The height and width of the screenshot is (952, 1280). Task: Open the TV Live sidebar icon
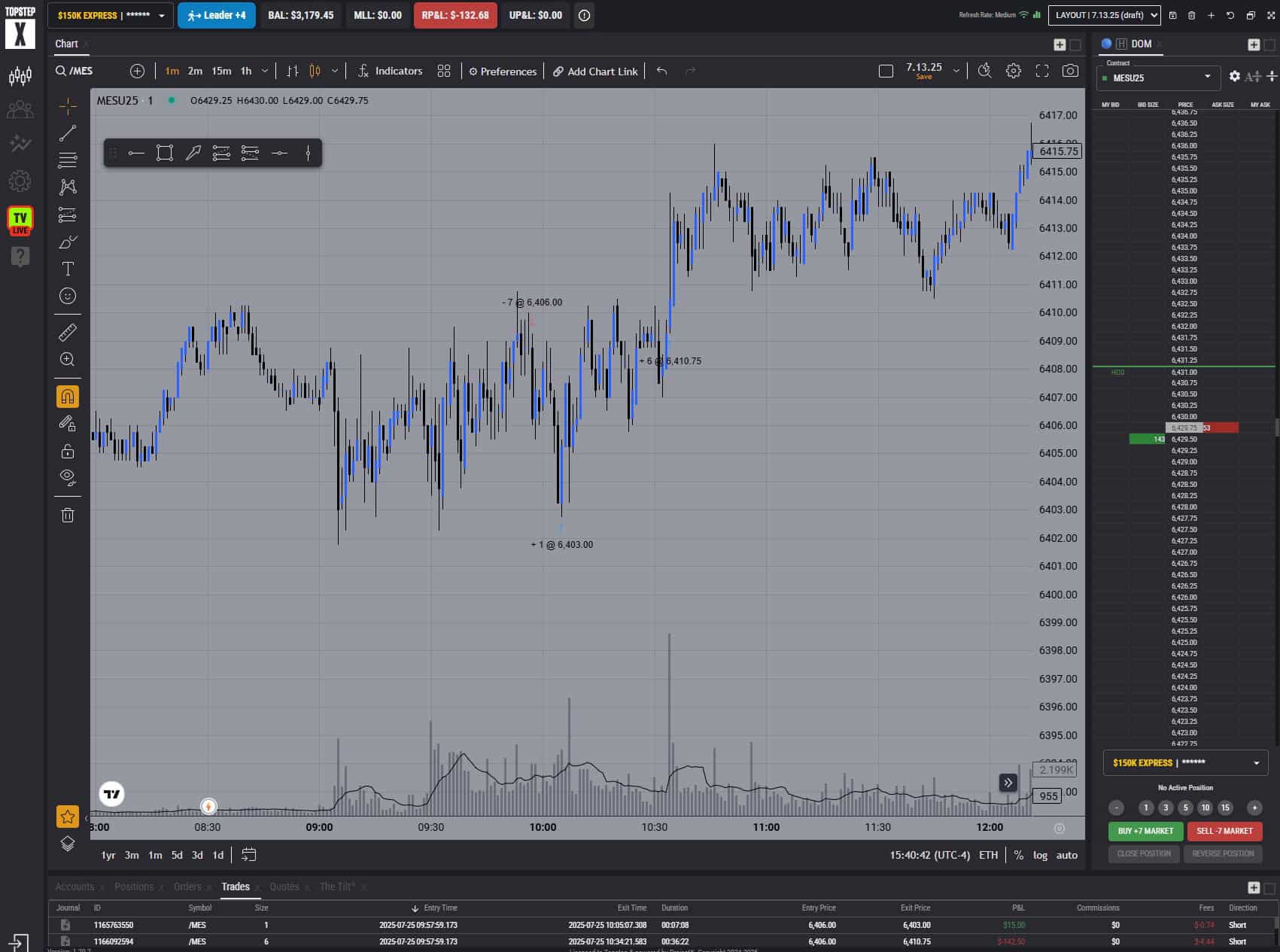20,221
